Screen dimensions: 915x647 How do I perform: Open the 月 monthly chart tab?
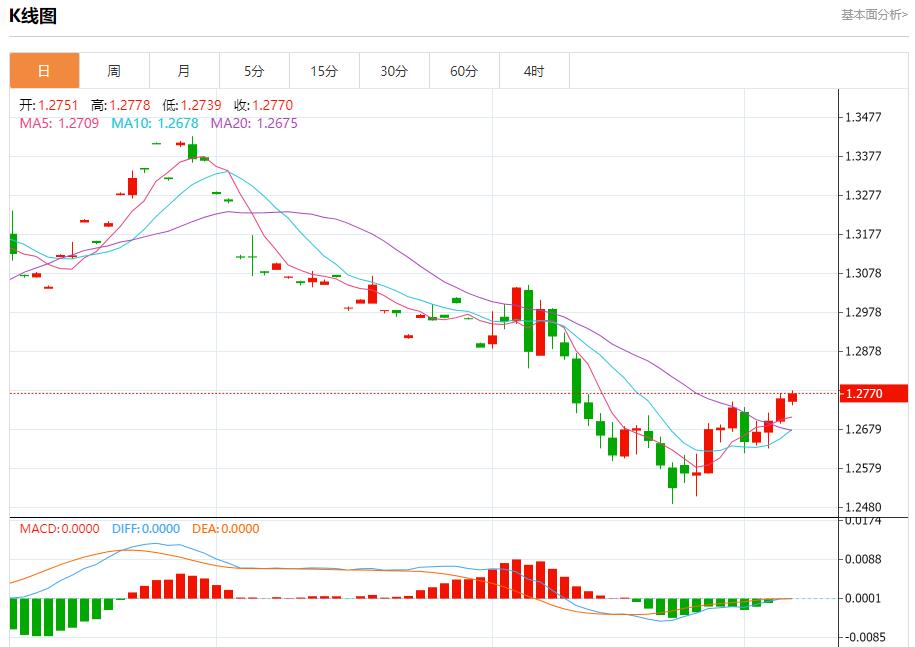(184, 71)
